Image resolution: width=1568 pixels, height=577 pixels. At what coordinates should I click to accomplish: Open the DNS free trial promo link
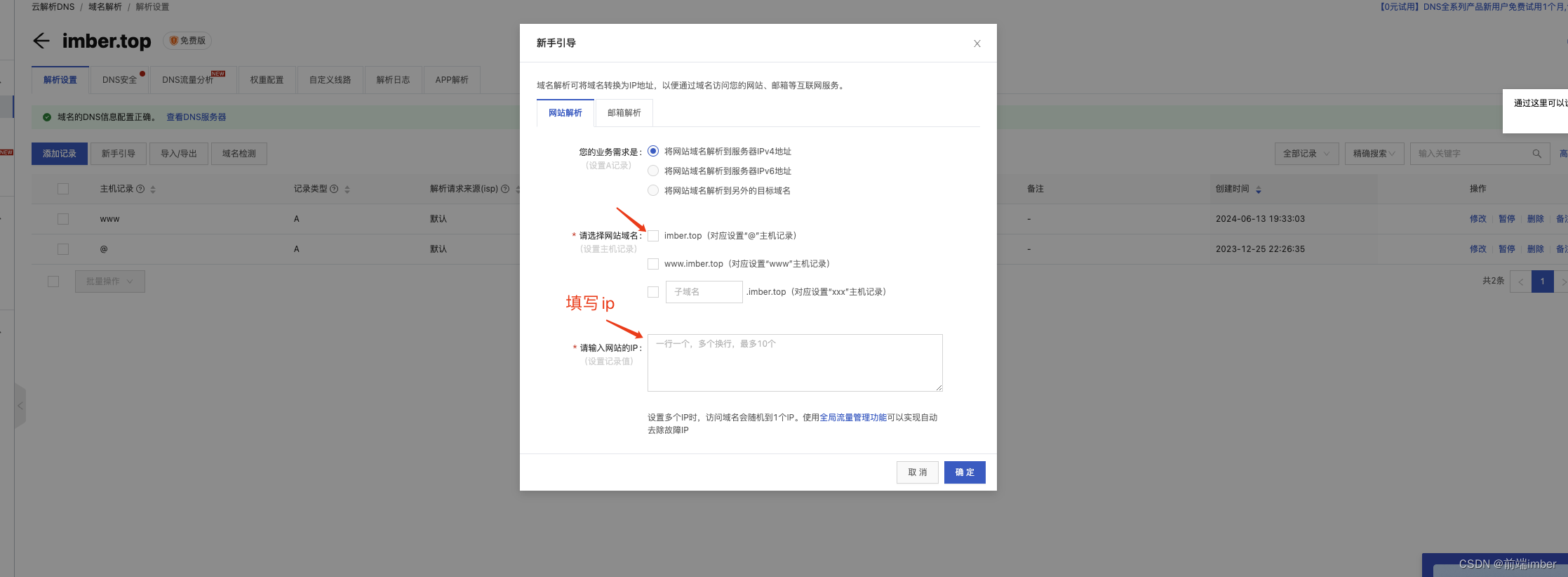click(1473, 7)
